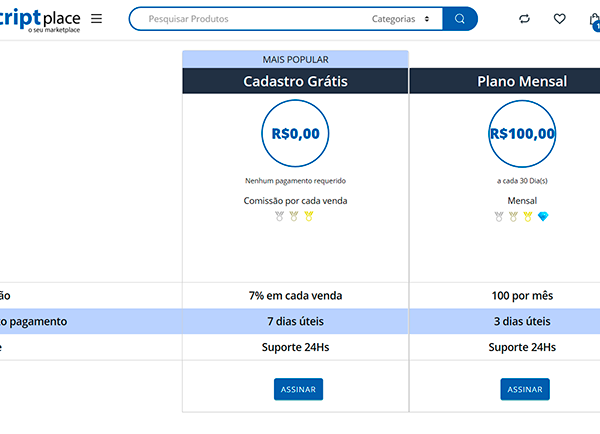600x434 pixels.
Task: Open the shopping bag cart icon
Action: [594, 19]
